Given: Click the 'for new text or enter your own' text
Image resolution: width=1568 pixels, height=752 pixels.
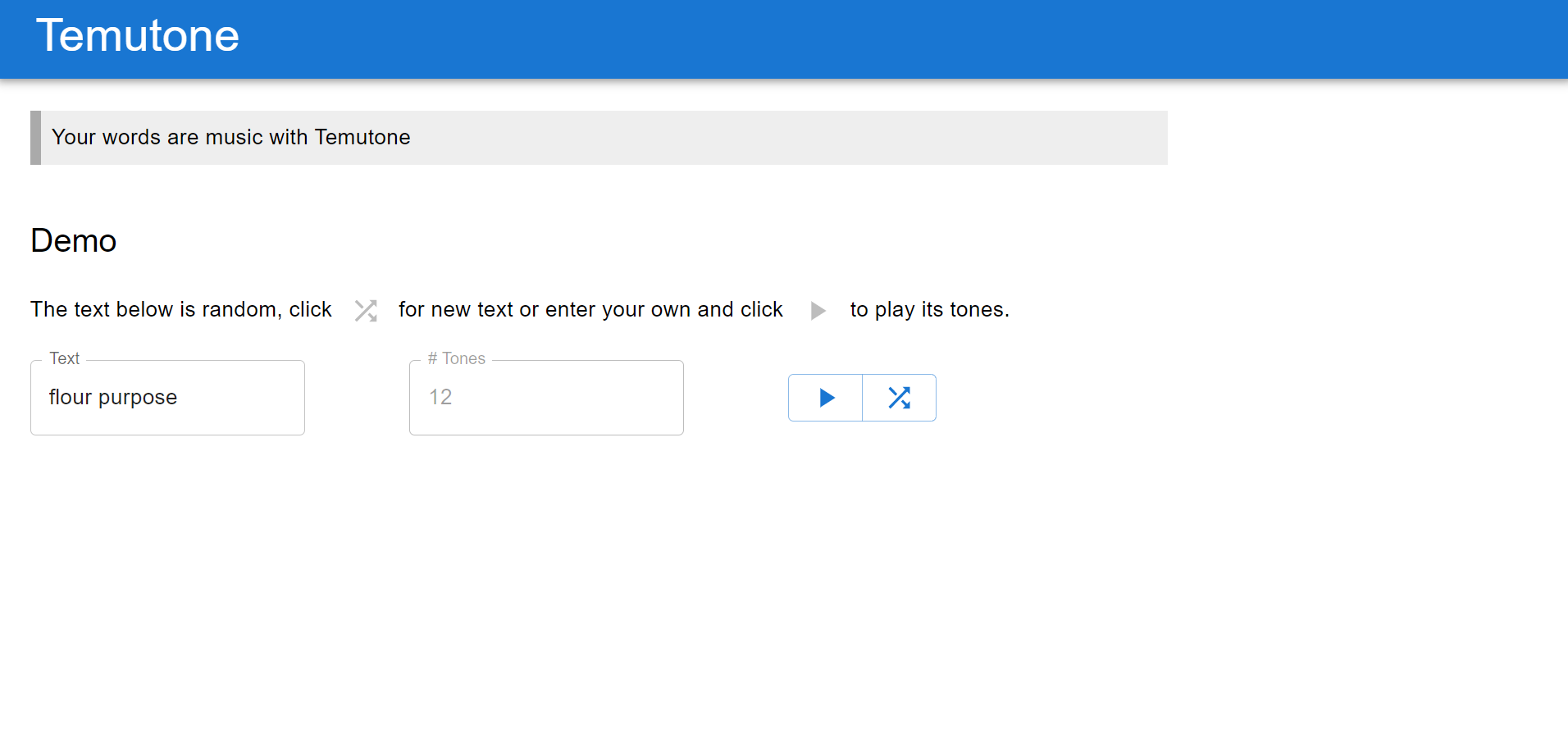Looking at the screenshot, I should [x=590, y=310].
